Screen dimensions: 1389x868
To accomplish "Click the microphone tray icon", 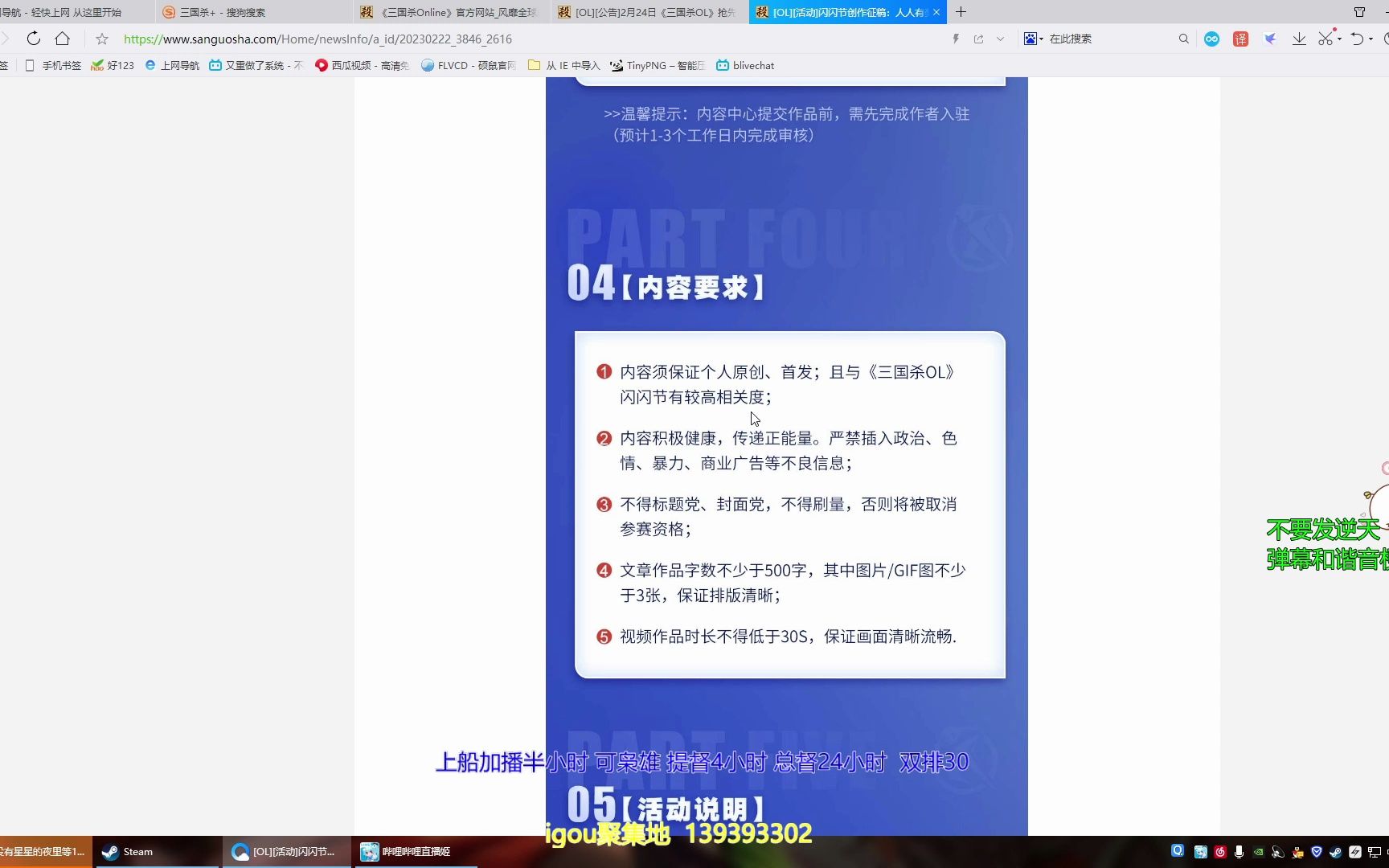I will [x=1239, y=852].
